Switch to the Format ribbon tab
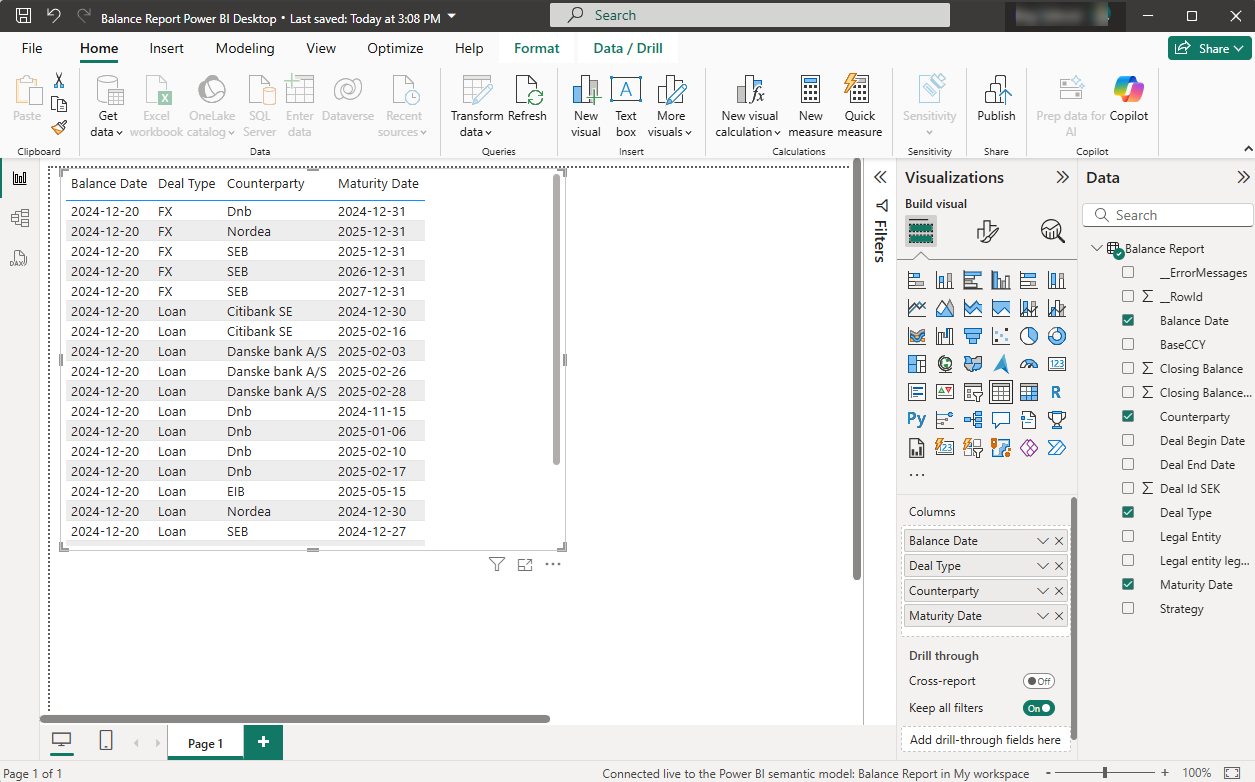 pyautogui.click(x=537, y=48)
